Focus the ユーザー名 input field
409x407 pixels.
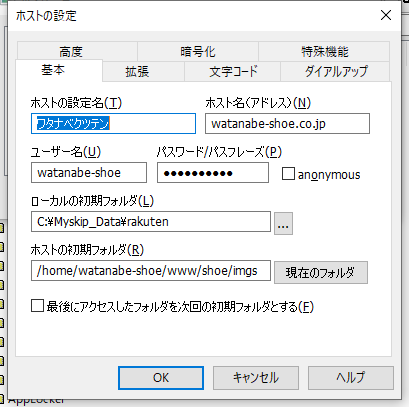89,173
